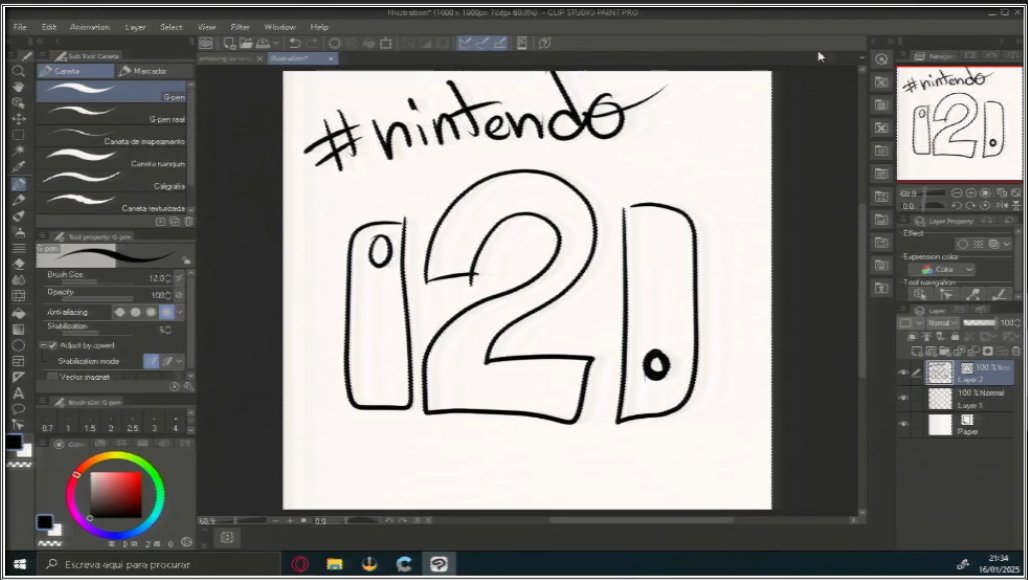Toggle transparent color swatch below main colors
Screen dimensions: 1028x580
18,465
